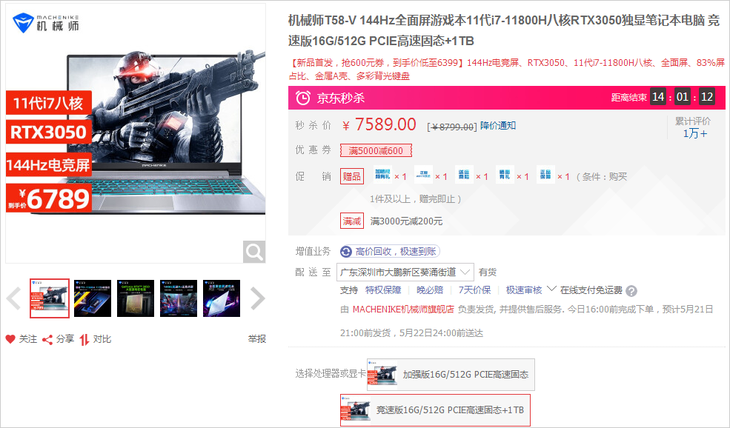Show next thumbnails with right arrow
The width and height of the screenshot is (730, 428).
[257, 299]
